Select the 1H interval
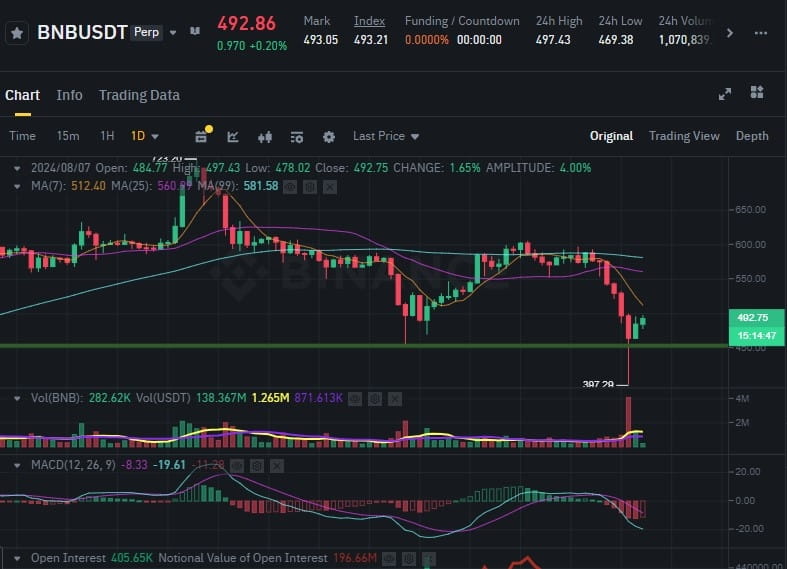 pyautogui.click(x=107, y=136)
